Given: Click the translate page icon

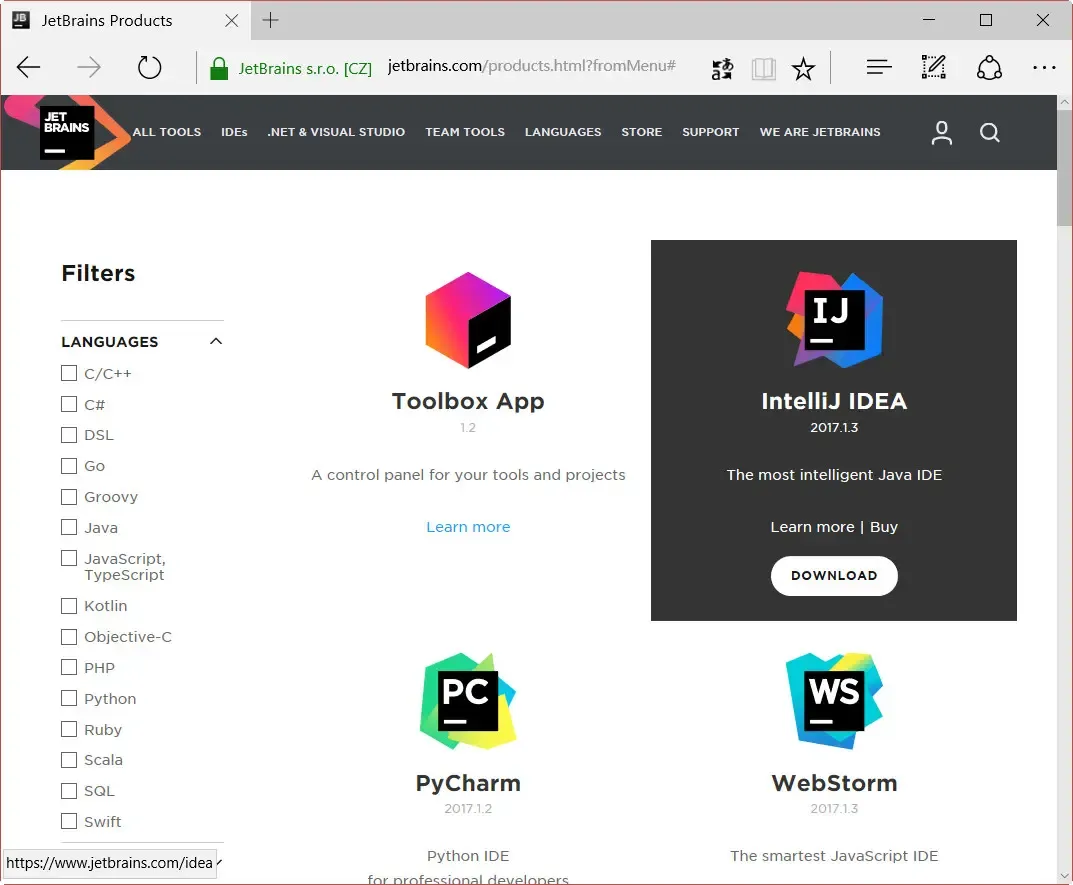Looking at the screenshot, I should tap(723, 68).
